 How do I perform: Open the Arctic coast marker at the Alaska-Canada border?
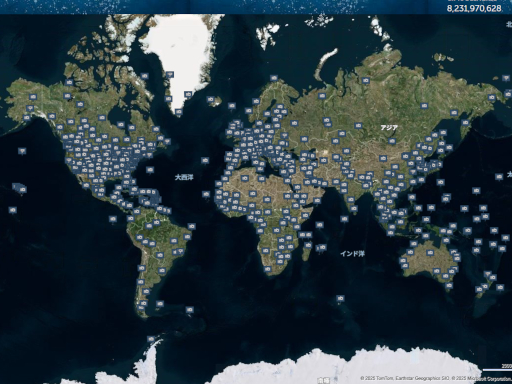coord(69,82)
